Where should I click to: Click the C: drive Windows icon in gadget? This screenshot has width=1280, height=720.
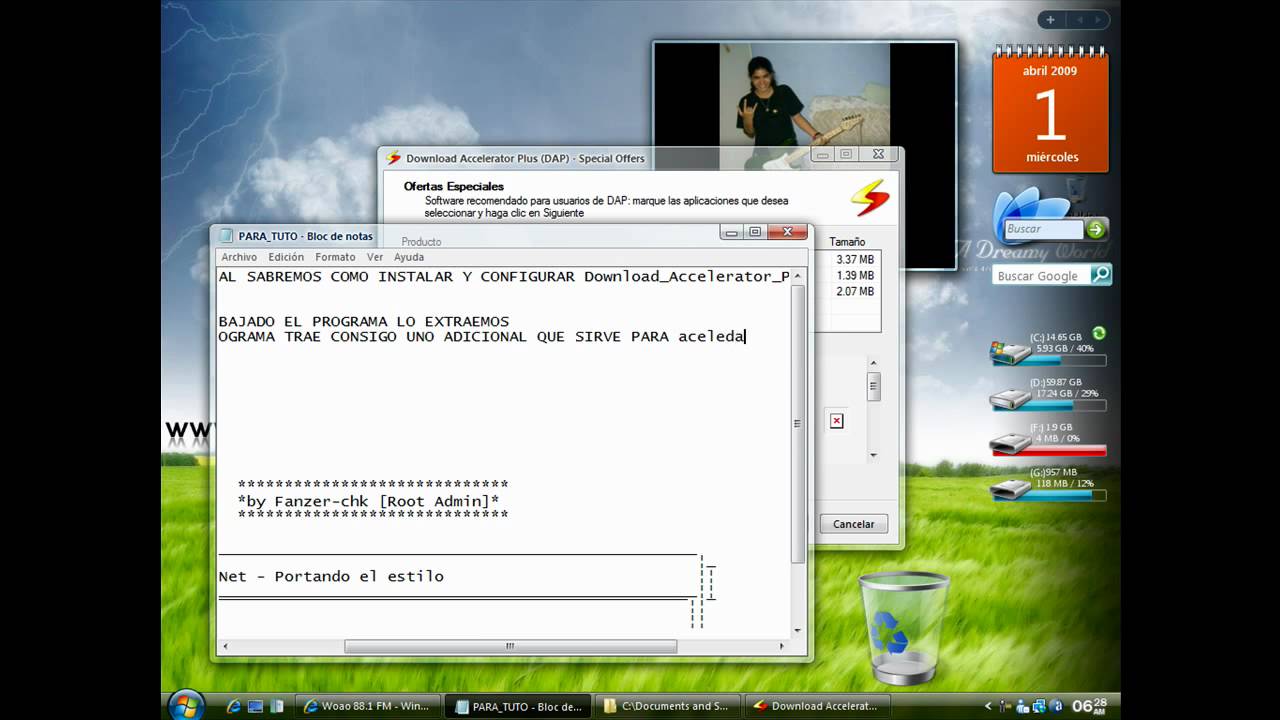click(1008, 353)
